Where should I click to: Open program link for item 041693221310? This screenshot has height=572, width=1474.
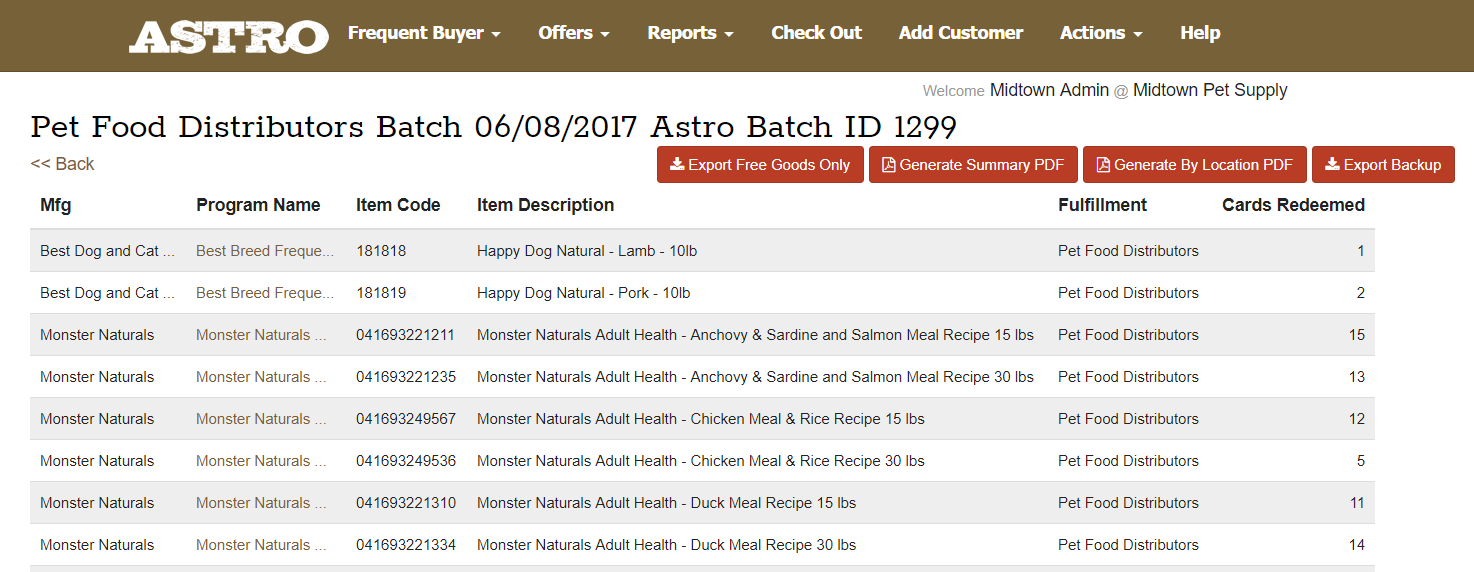(x=261, y=503)
